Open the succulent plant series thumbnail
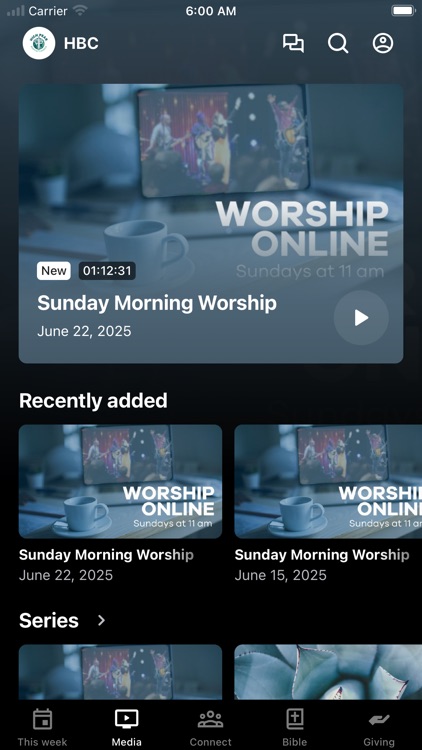Image resolution: width=422 pixels, height=750 pixels. pos(328,672)
